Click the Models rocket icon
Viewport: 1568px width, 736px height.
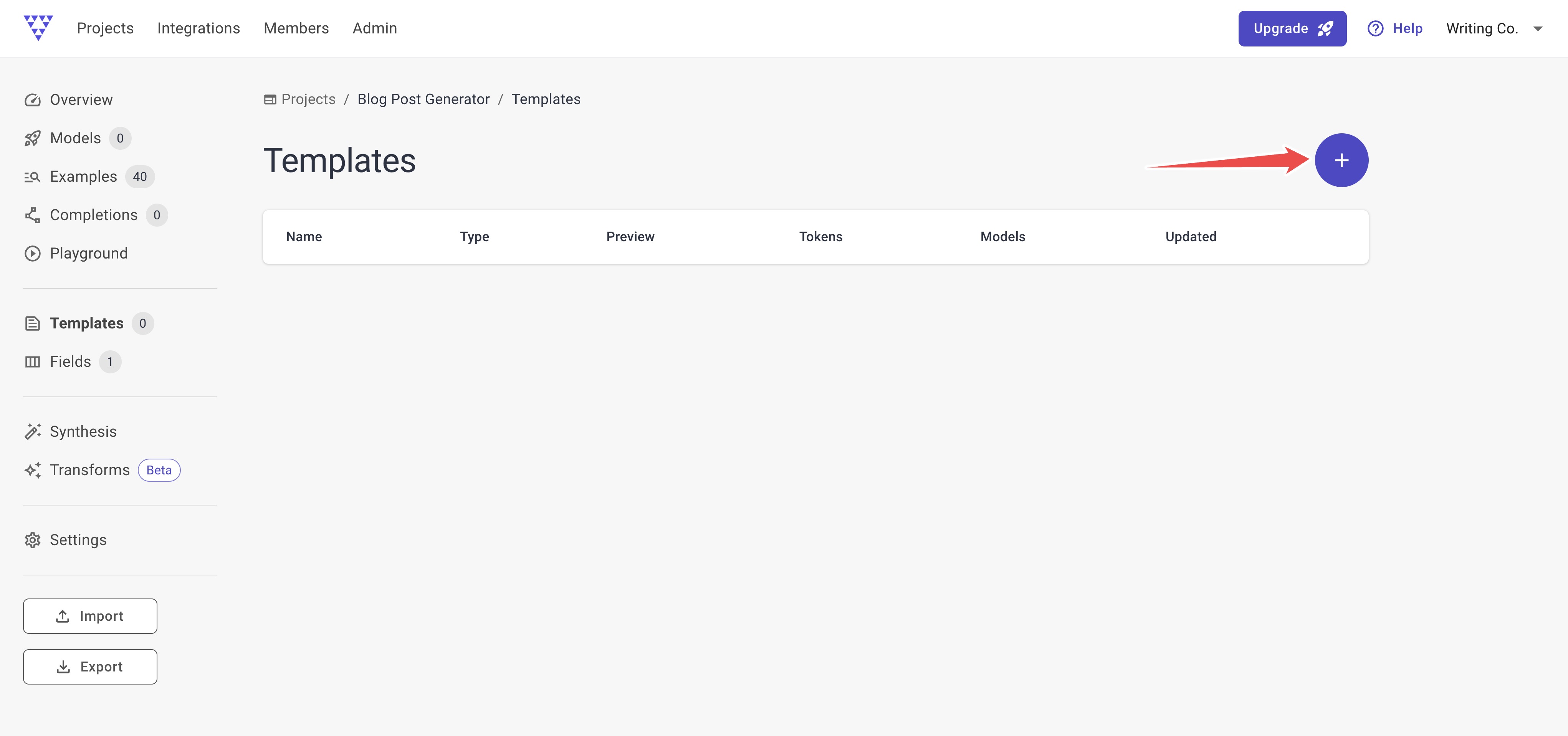[32, 138]
